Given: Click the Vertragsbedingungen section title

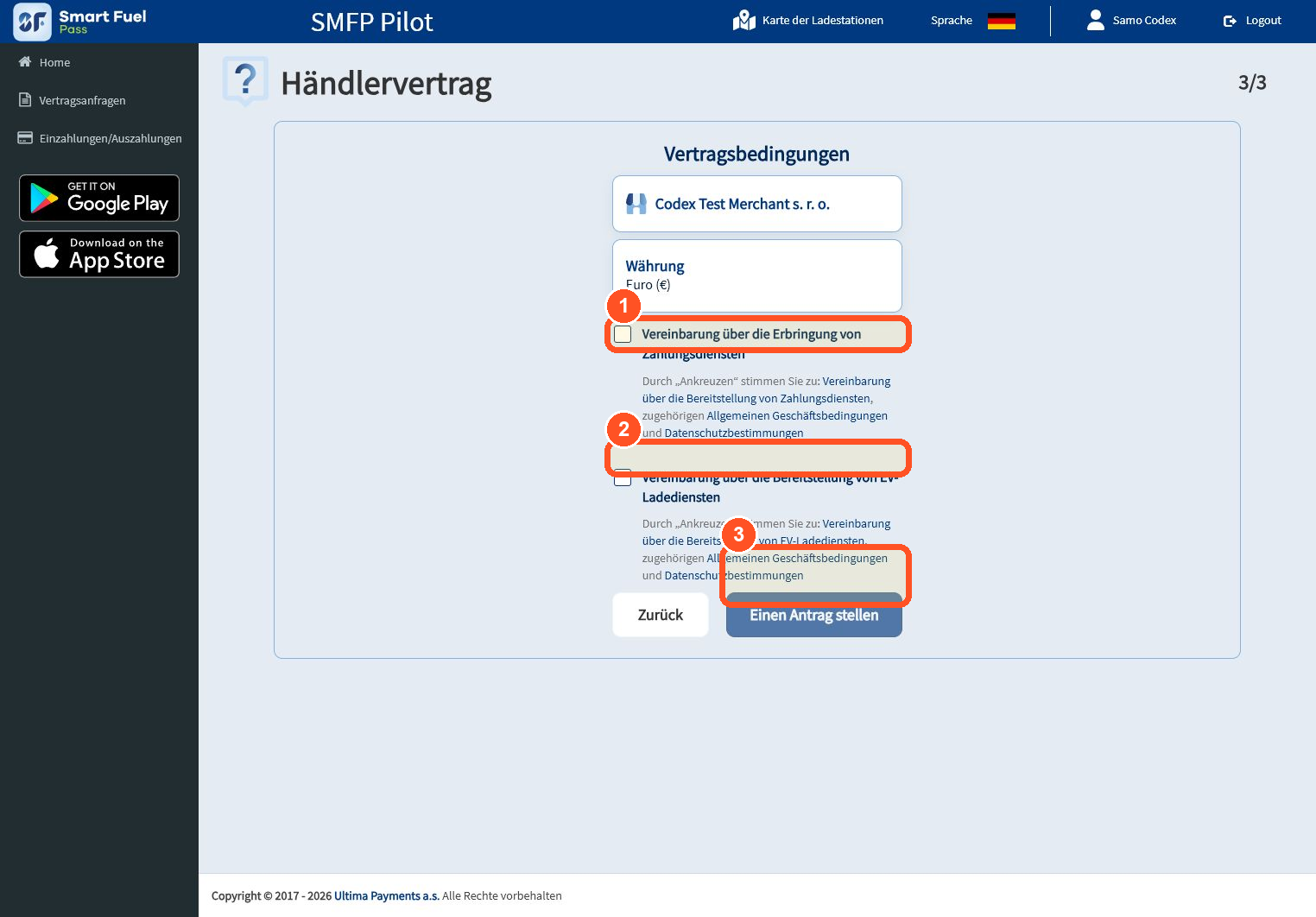Looking at the screenshot, I should [x=756, y=154].
